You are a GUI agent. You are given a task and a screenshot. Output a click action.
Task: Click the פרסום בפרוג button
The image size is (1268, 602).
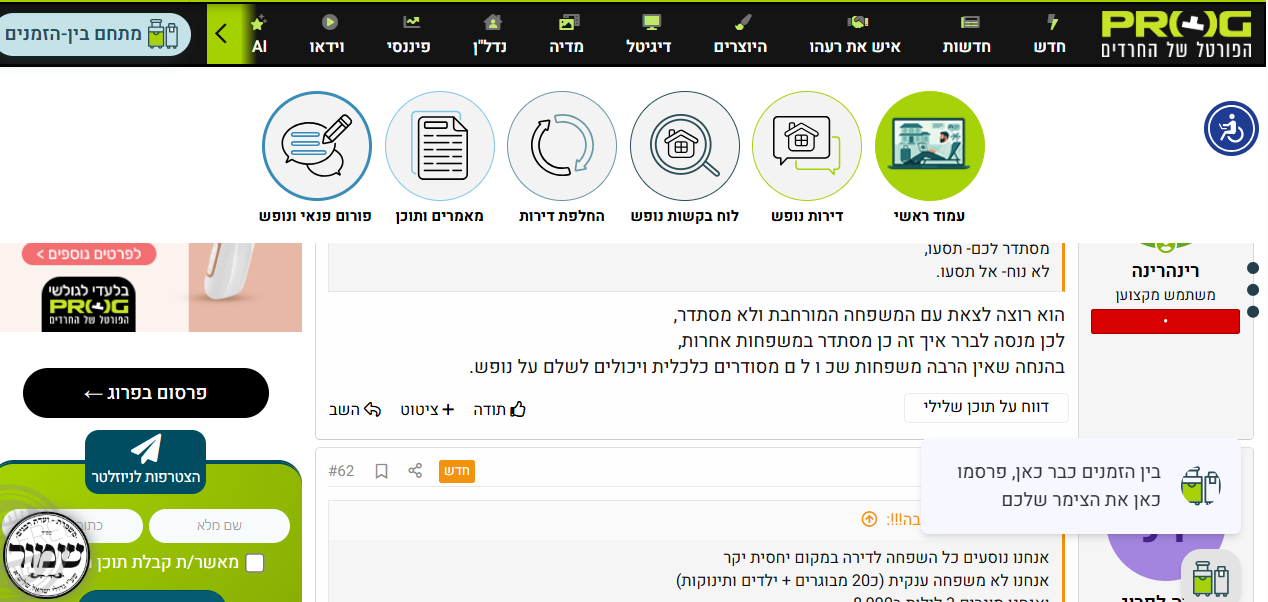click(x=146, y=393)
